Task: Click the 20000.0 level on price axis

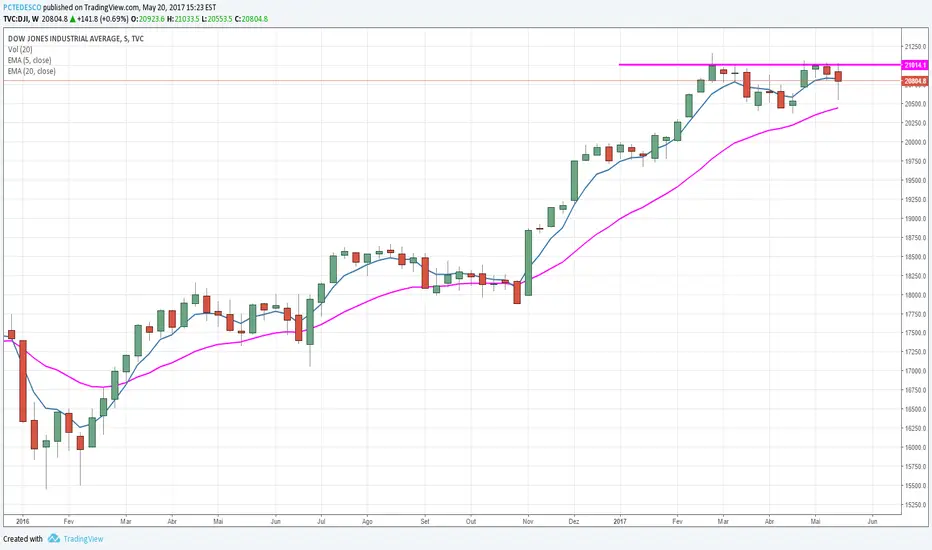Action: (x=915, y=142)
